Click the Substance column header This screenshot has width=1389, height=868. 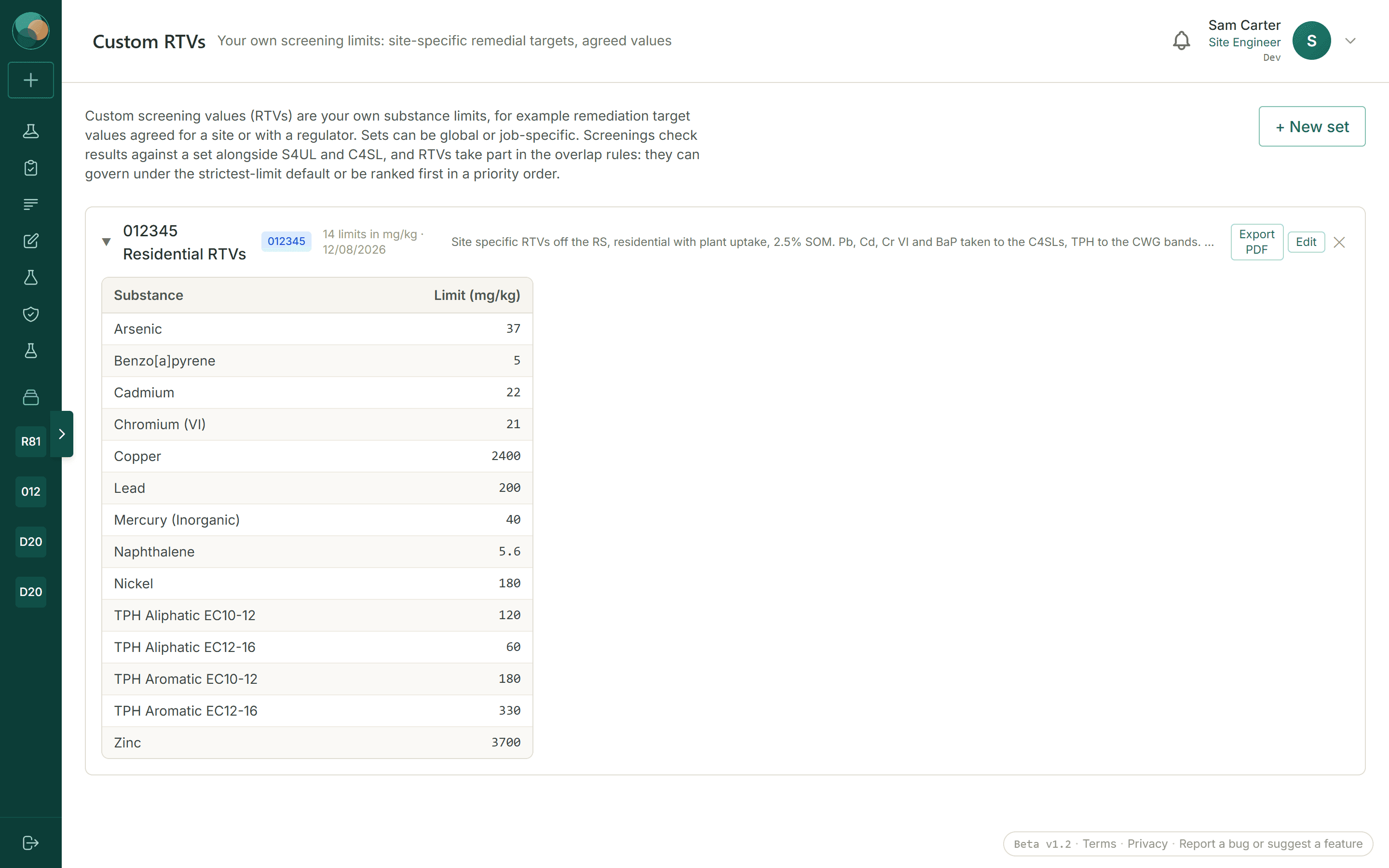tap(149, 295)
